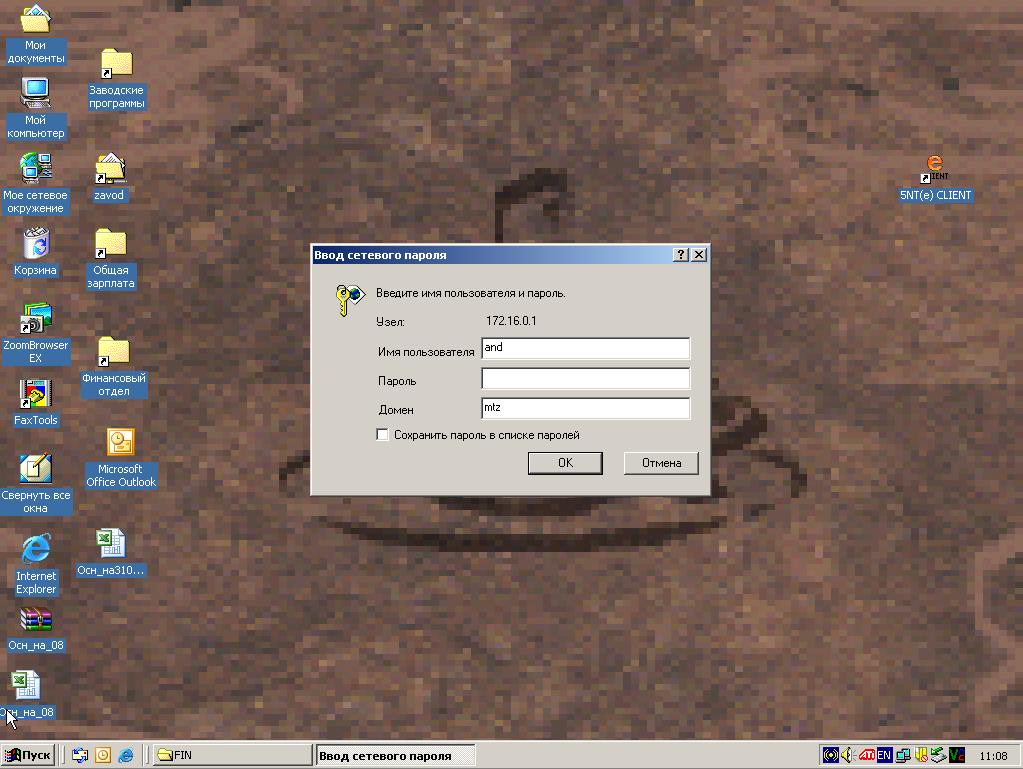Close the Ввод сетевого пароля dialog

pos(699,254)
